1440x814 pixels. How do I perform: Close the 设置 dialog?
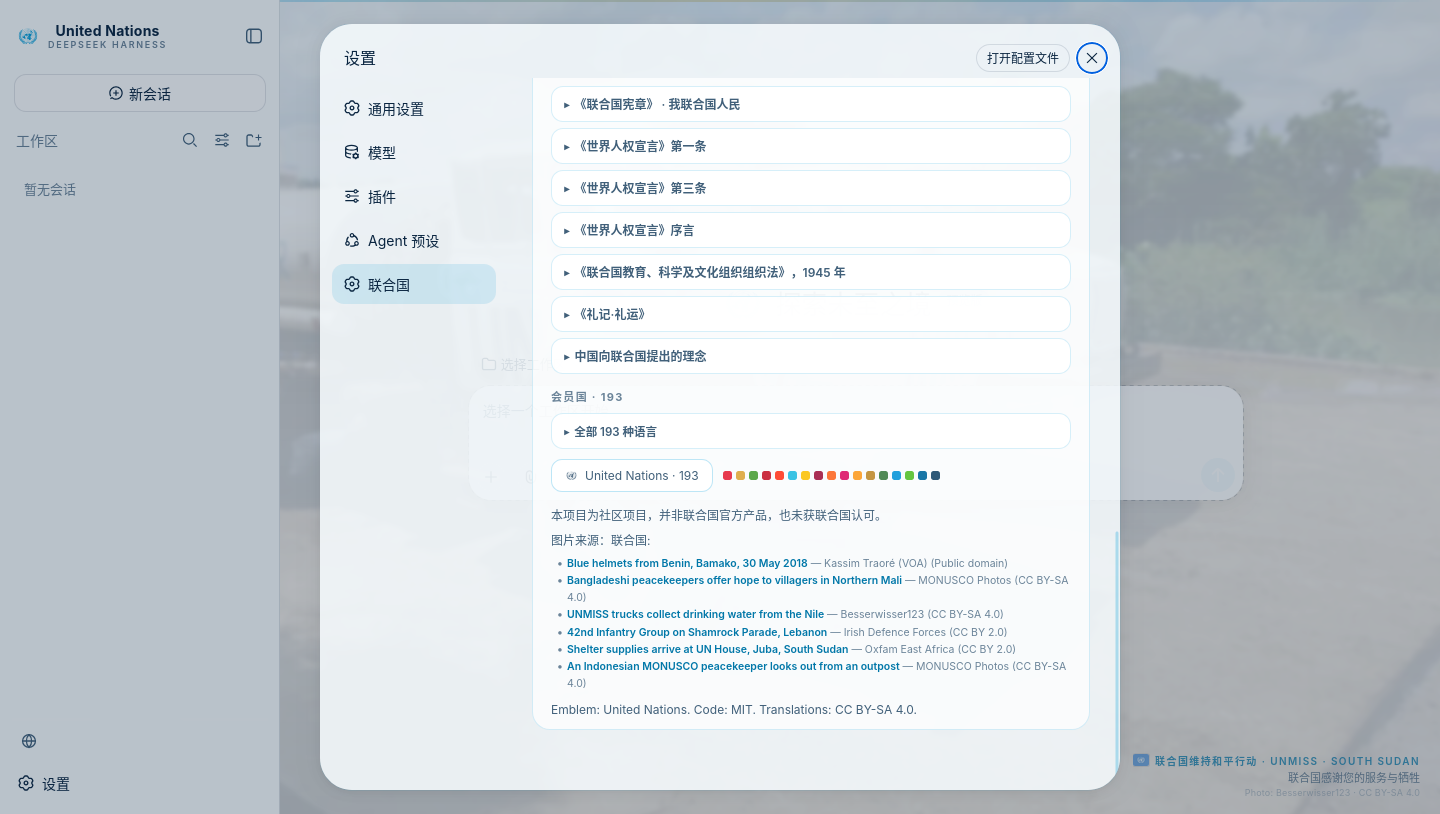coord(1092,58)
